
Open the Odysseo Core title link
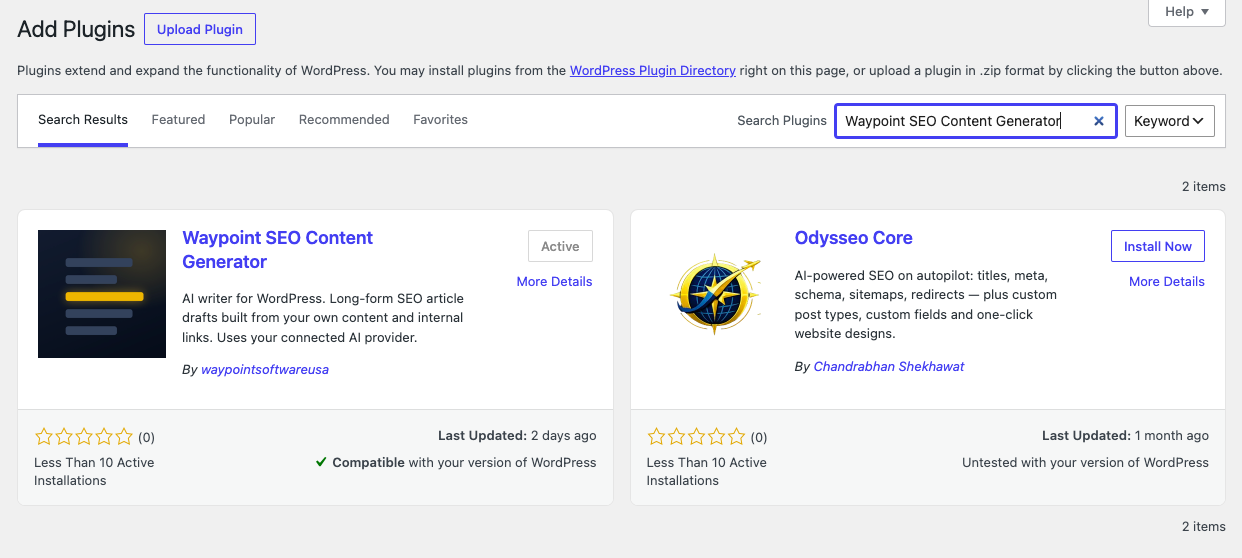(854, 238)
